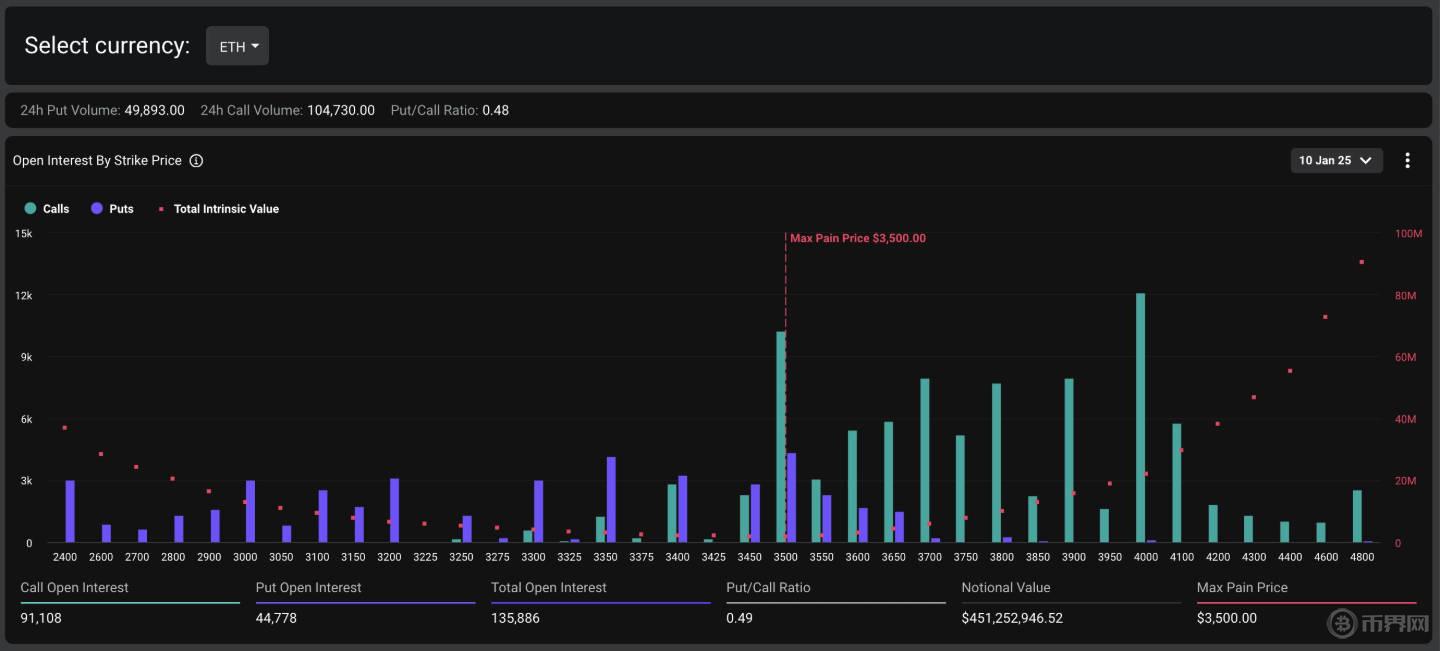Click the put bar at strike 3350

point(611,500)
